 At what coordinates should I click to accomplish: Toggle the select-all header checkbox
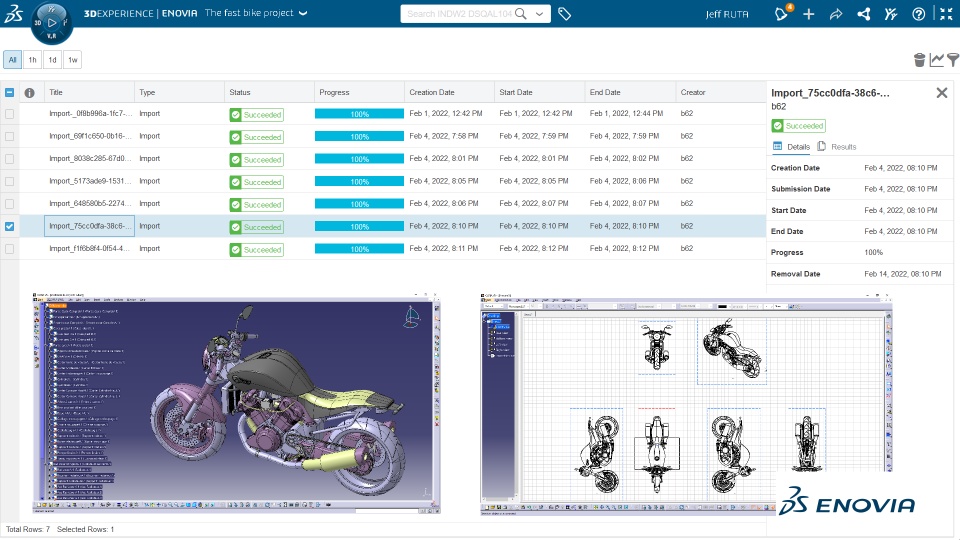click(x=9, y=92)
